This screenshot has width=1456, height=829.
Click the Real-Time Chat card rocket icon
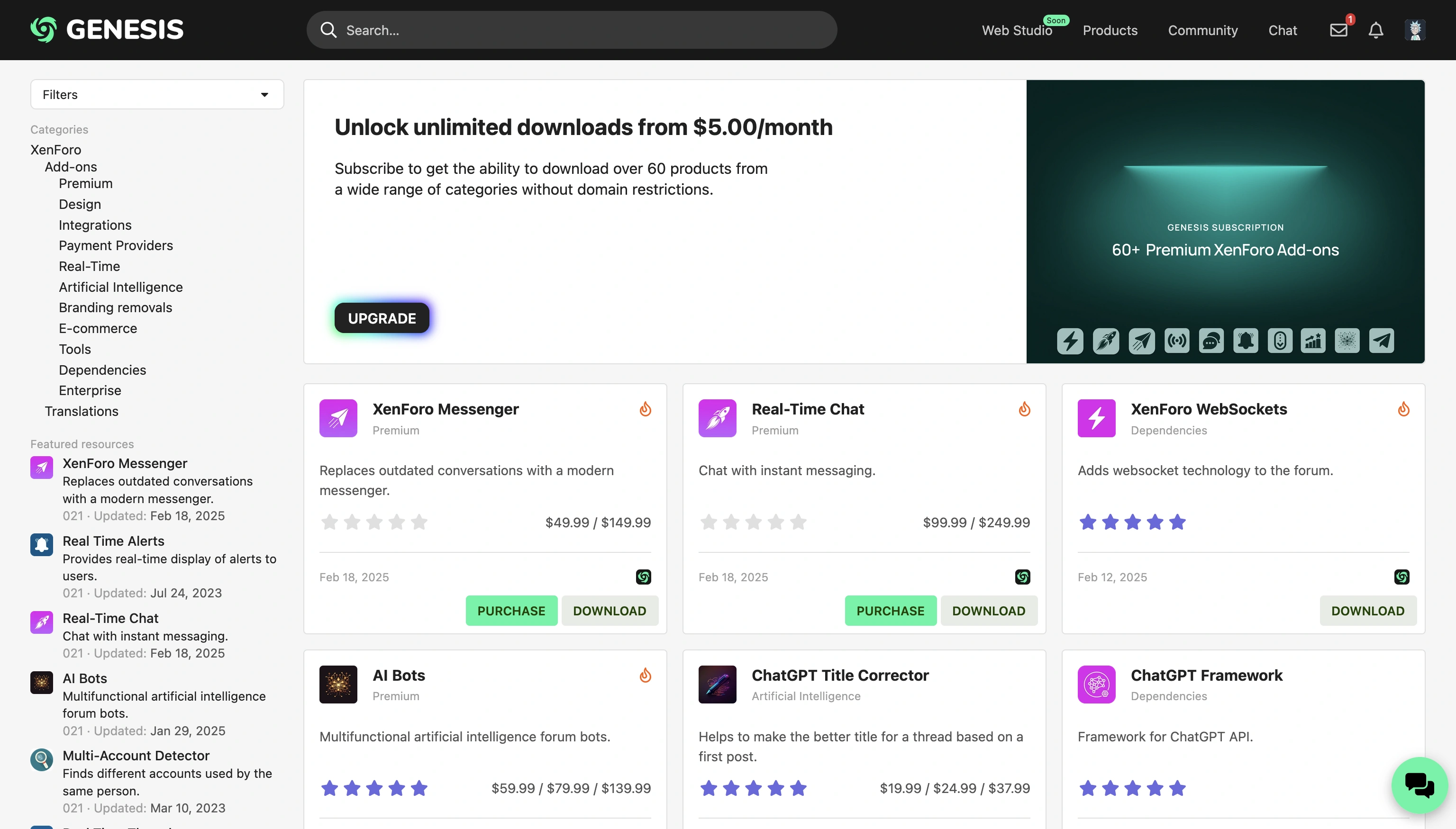click(717, 418)
